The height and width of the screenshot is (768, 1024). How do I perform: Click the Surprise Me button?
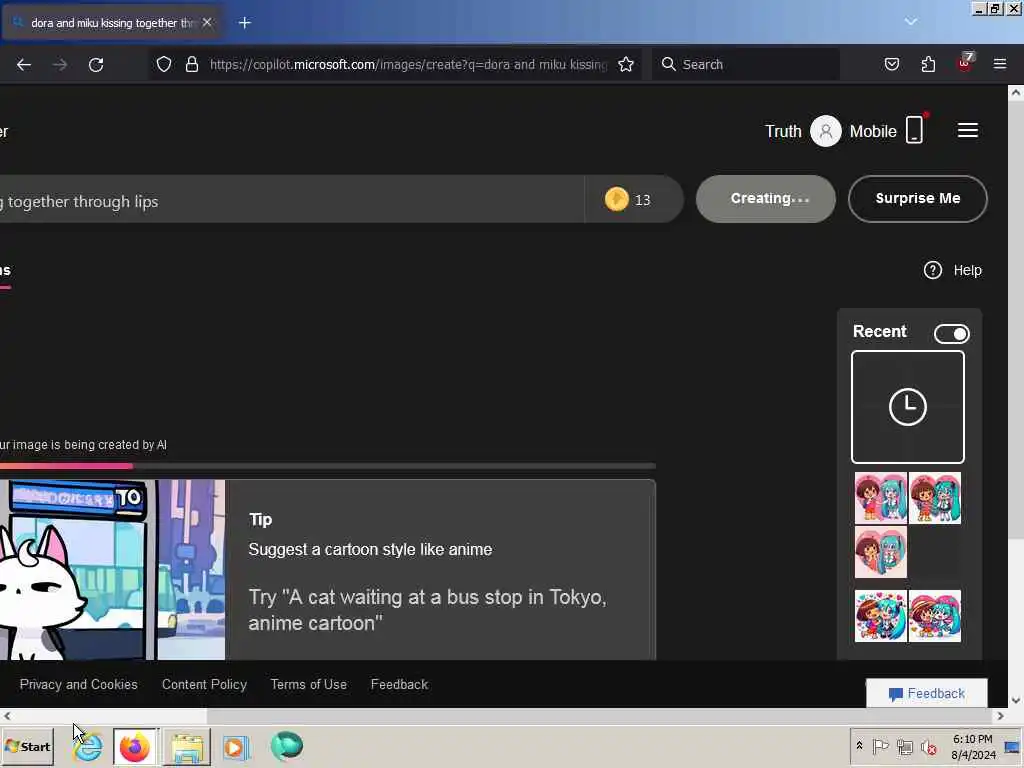918,199
